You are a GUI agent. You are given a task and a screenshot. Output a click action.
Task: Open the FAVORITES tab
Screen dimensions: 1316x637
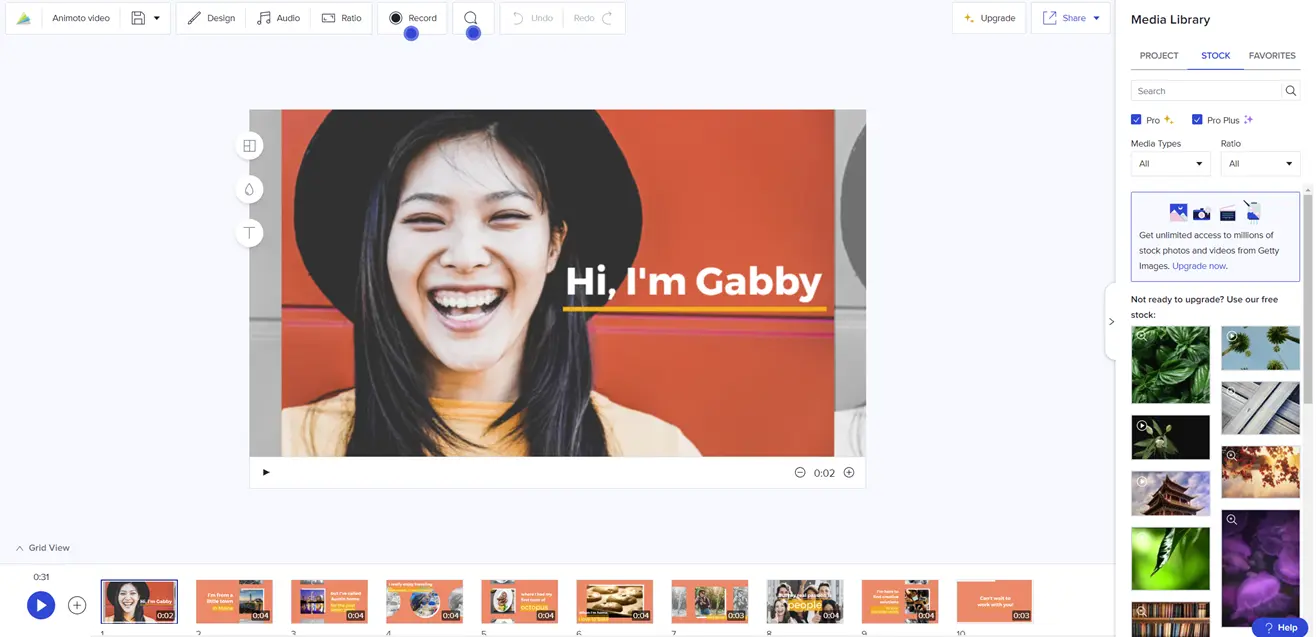[1272, 56]
